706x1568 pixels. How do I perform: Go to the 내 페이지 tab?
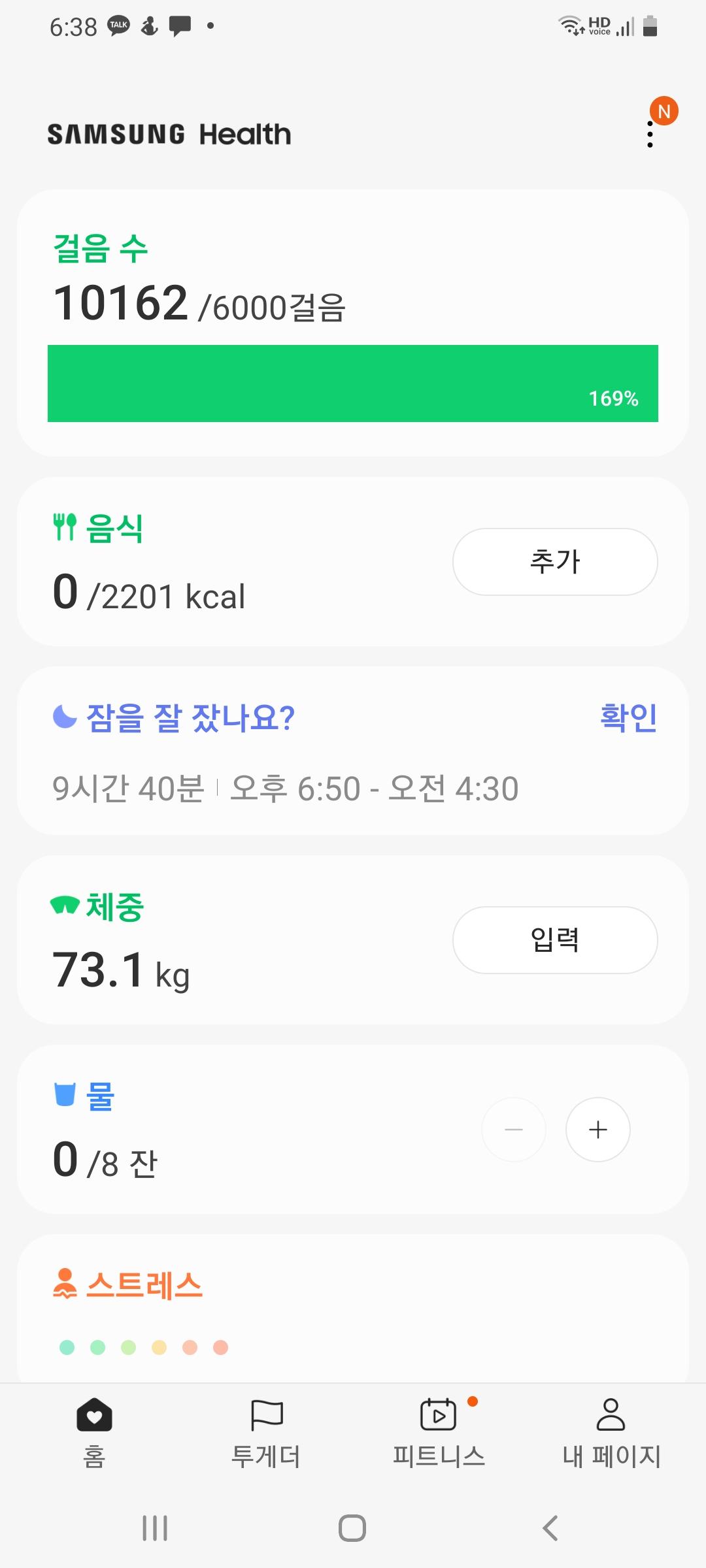coord(611,1431)
